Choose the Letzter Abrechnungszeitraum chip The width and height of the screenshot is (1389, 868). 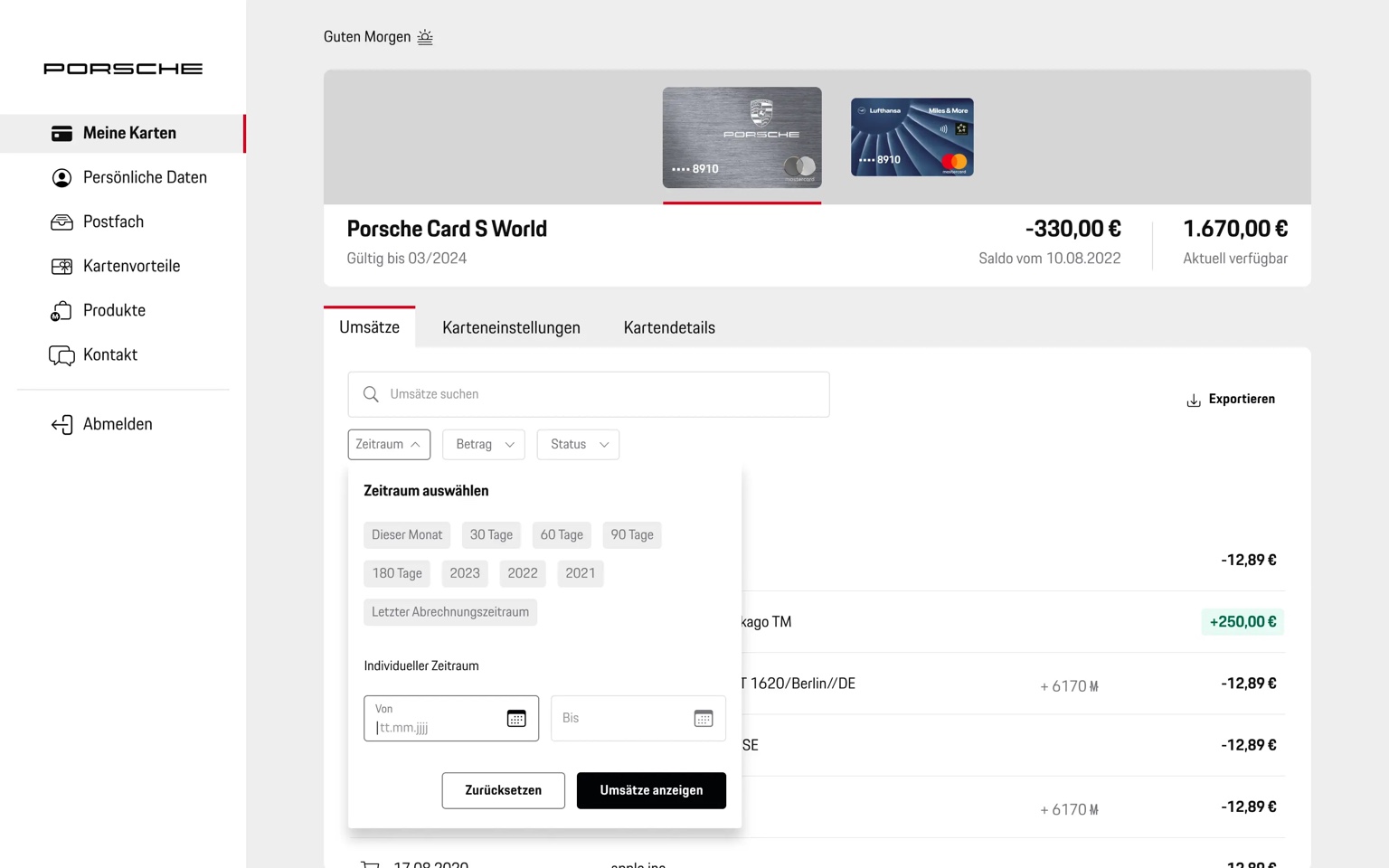tap(450, 612)
